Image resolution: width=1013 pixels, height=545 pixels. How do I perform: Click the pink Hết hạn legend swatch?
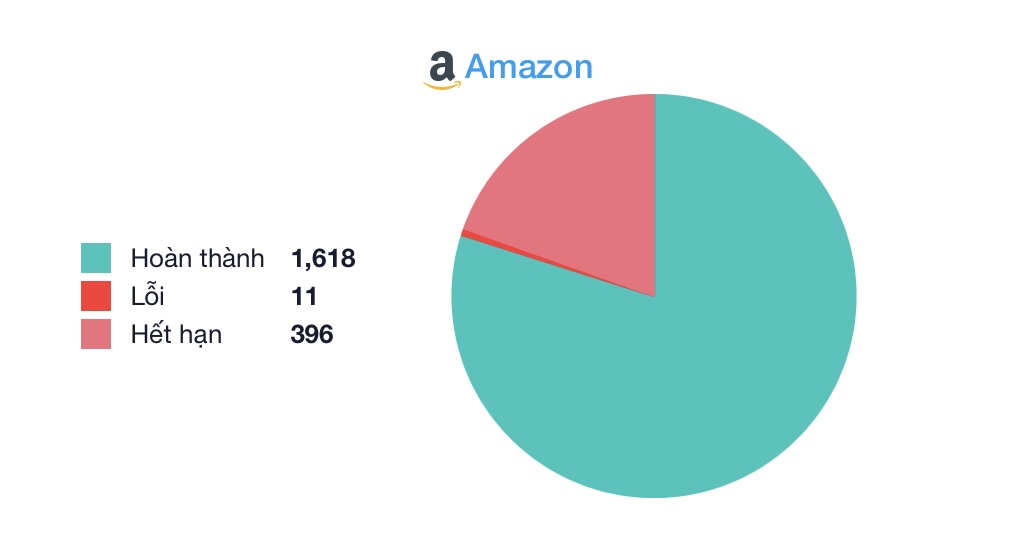[96, 334]
